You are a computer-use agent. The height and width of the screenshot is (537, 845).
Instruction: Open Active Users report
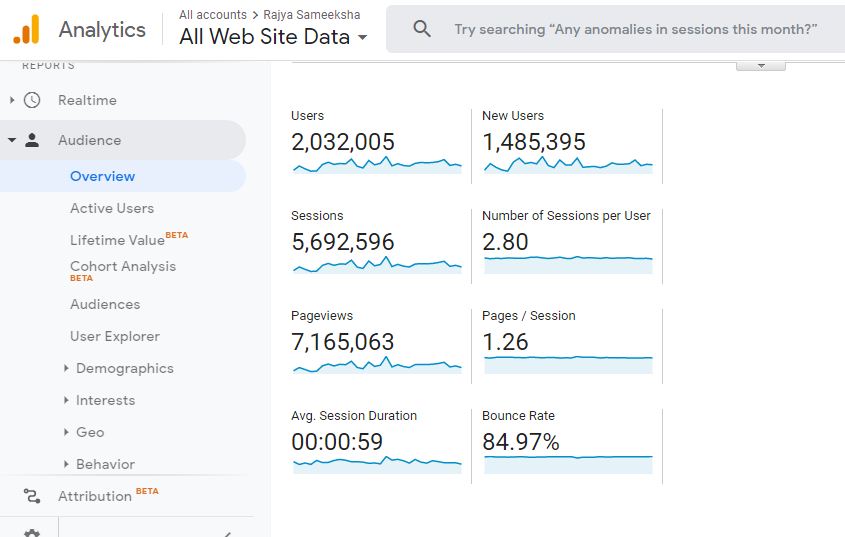pos(112,208)
